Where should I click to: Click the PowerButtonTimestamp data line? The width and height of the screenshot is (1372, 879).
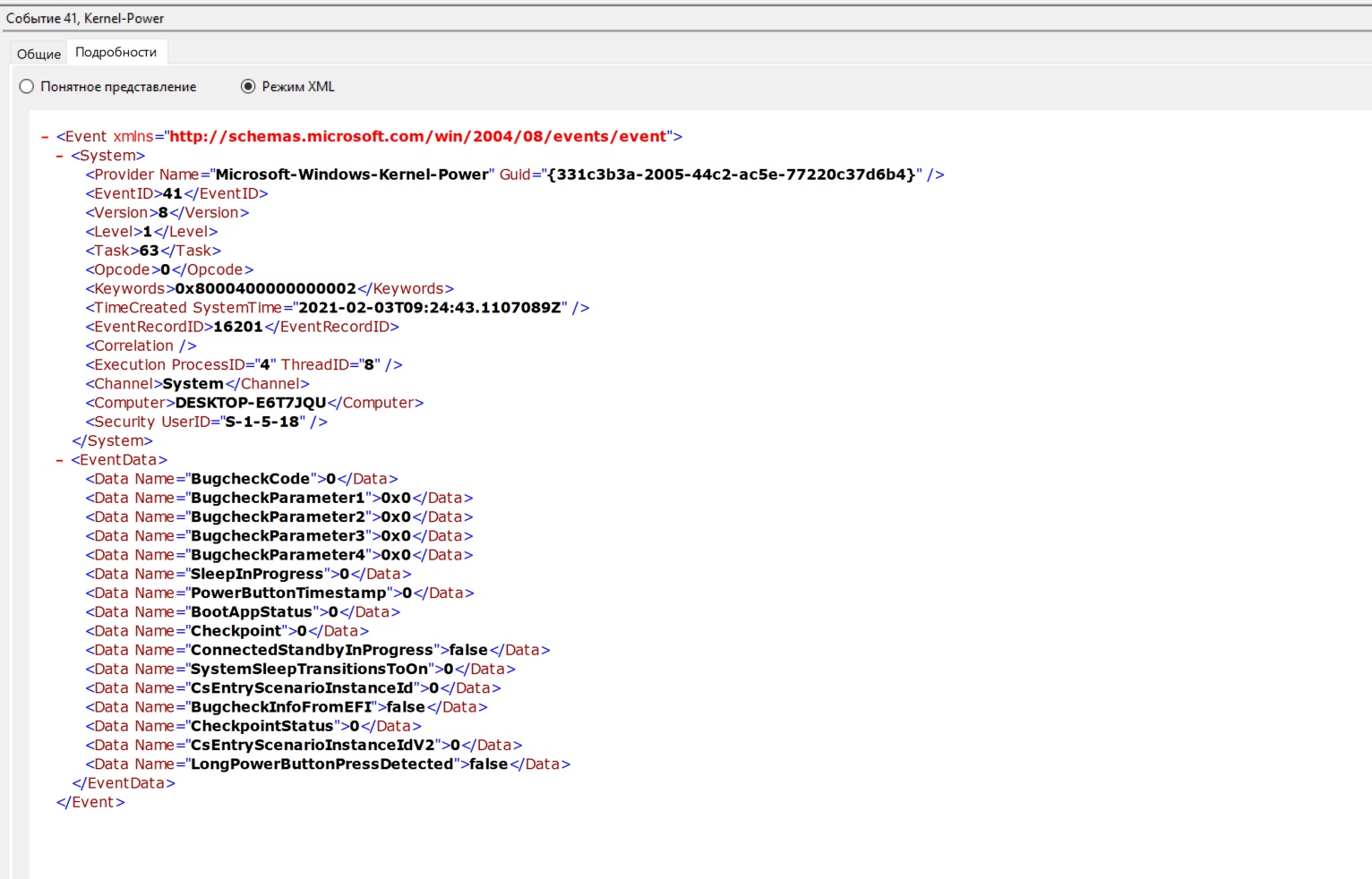(x=279, y=593)
